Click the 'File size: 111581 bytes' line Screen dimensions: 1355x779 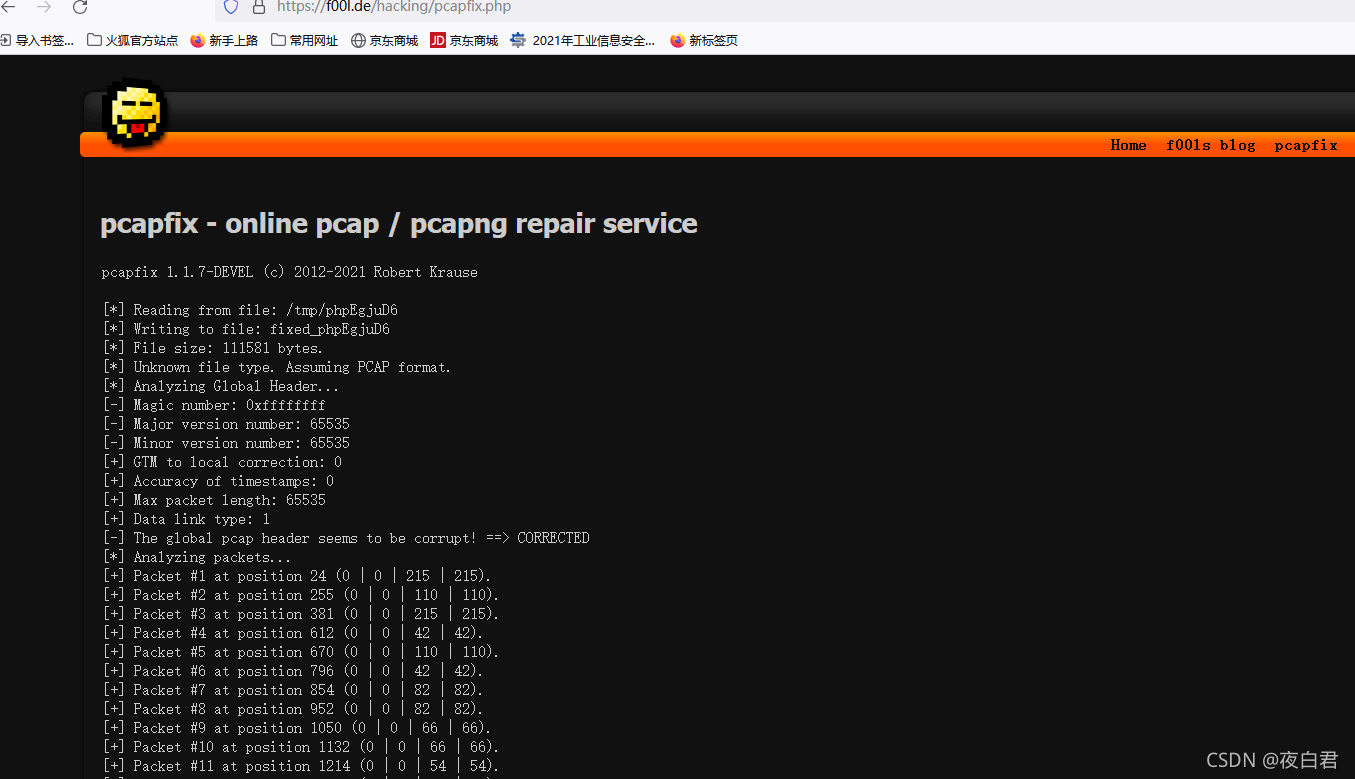point(213,348)
